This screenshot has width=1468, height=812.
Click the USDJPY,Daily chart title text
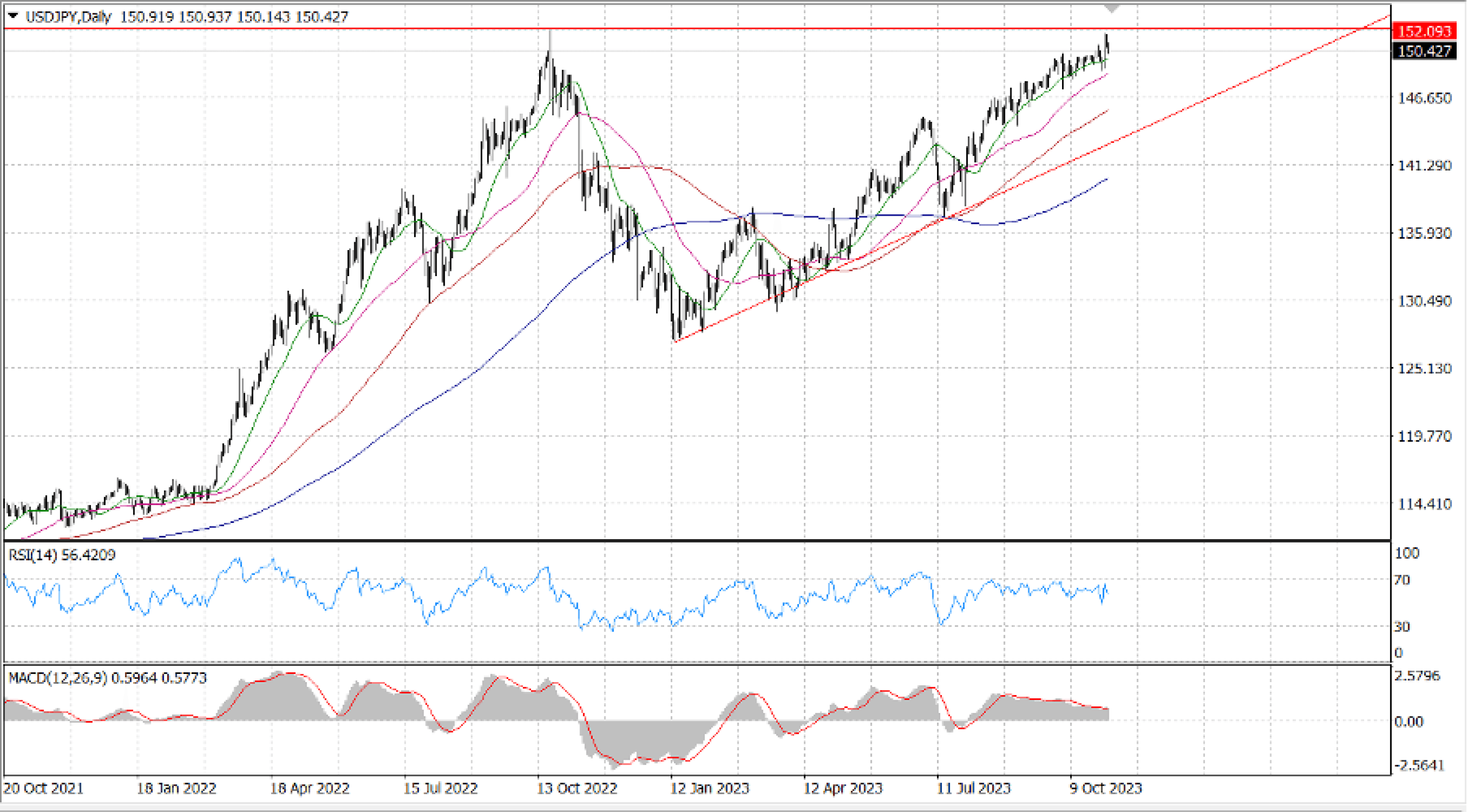coord(68,17)
